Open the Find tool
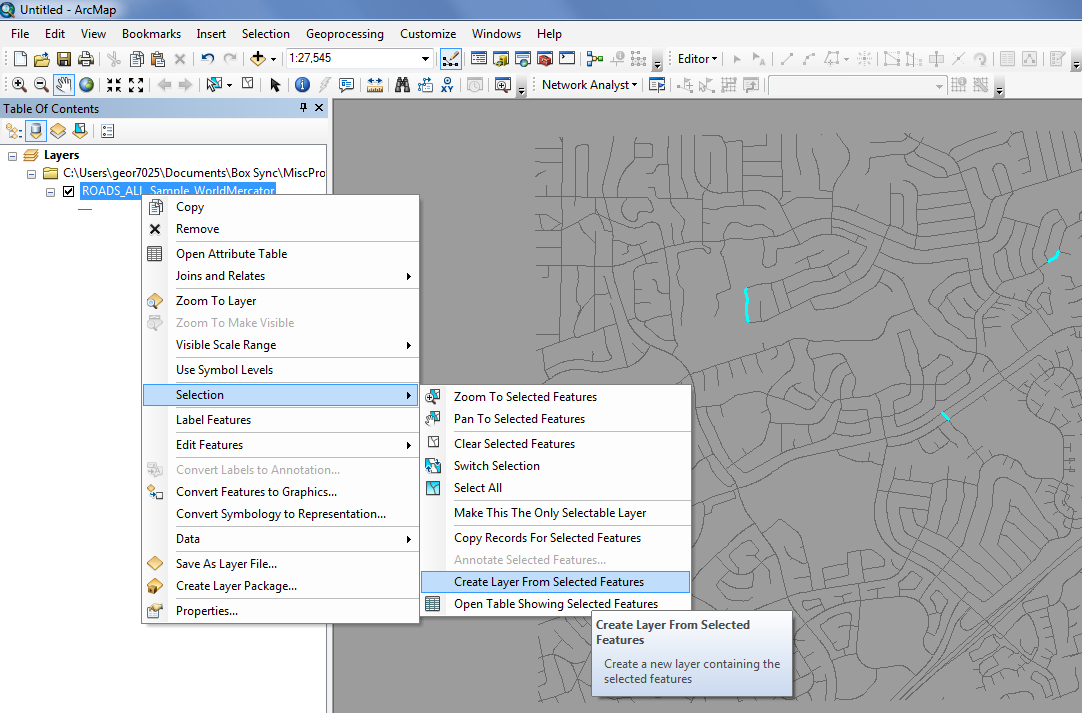This screenshot has width=1082, height=713. 402,84
